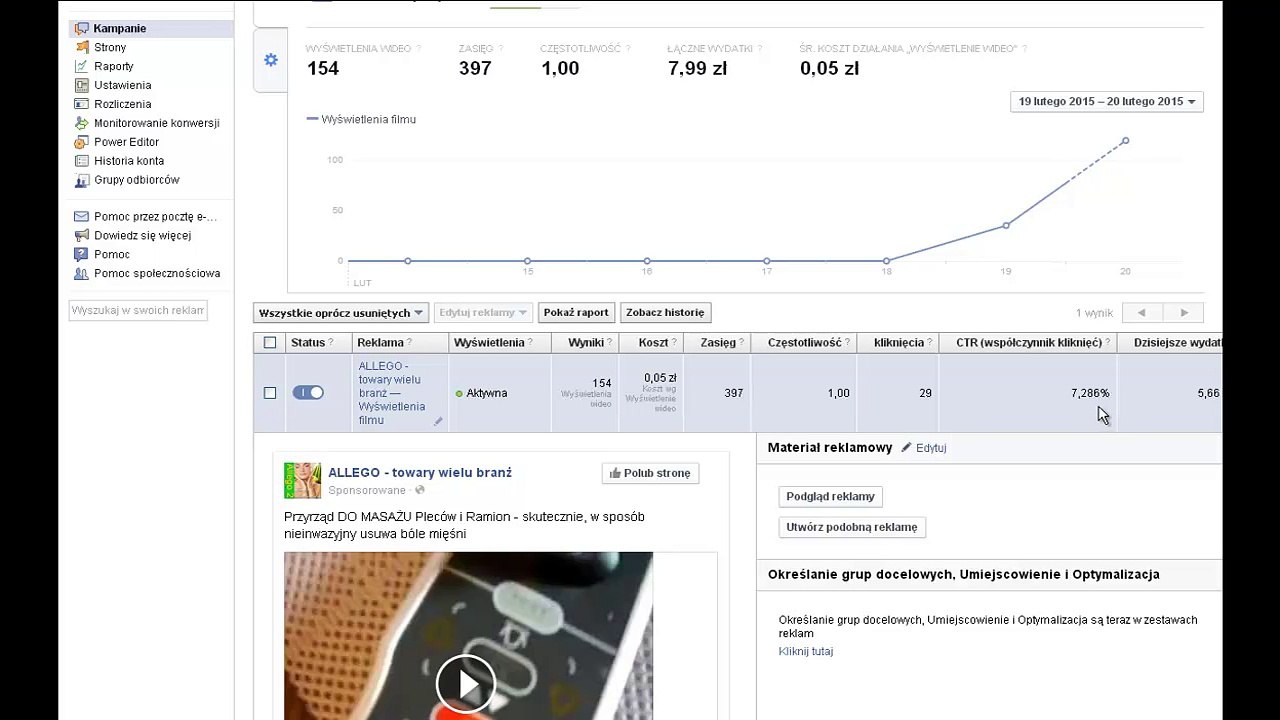Click the pencil icon beside the ad name
Viewport: 1280px width, 720px height.
tap(438, 421)
